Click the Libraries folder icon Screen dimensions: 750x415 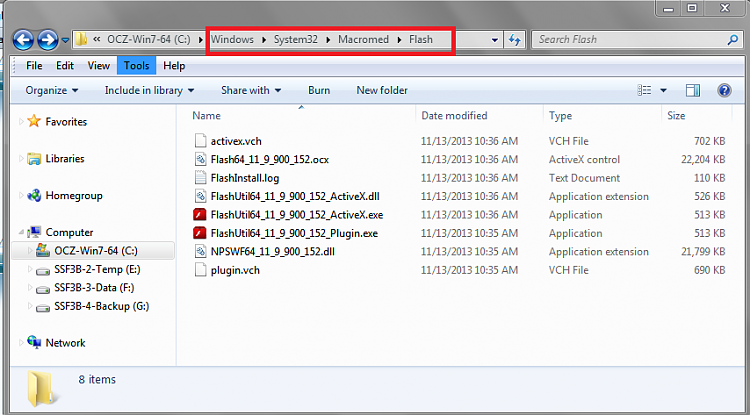[x=34, y=159]
